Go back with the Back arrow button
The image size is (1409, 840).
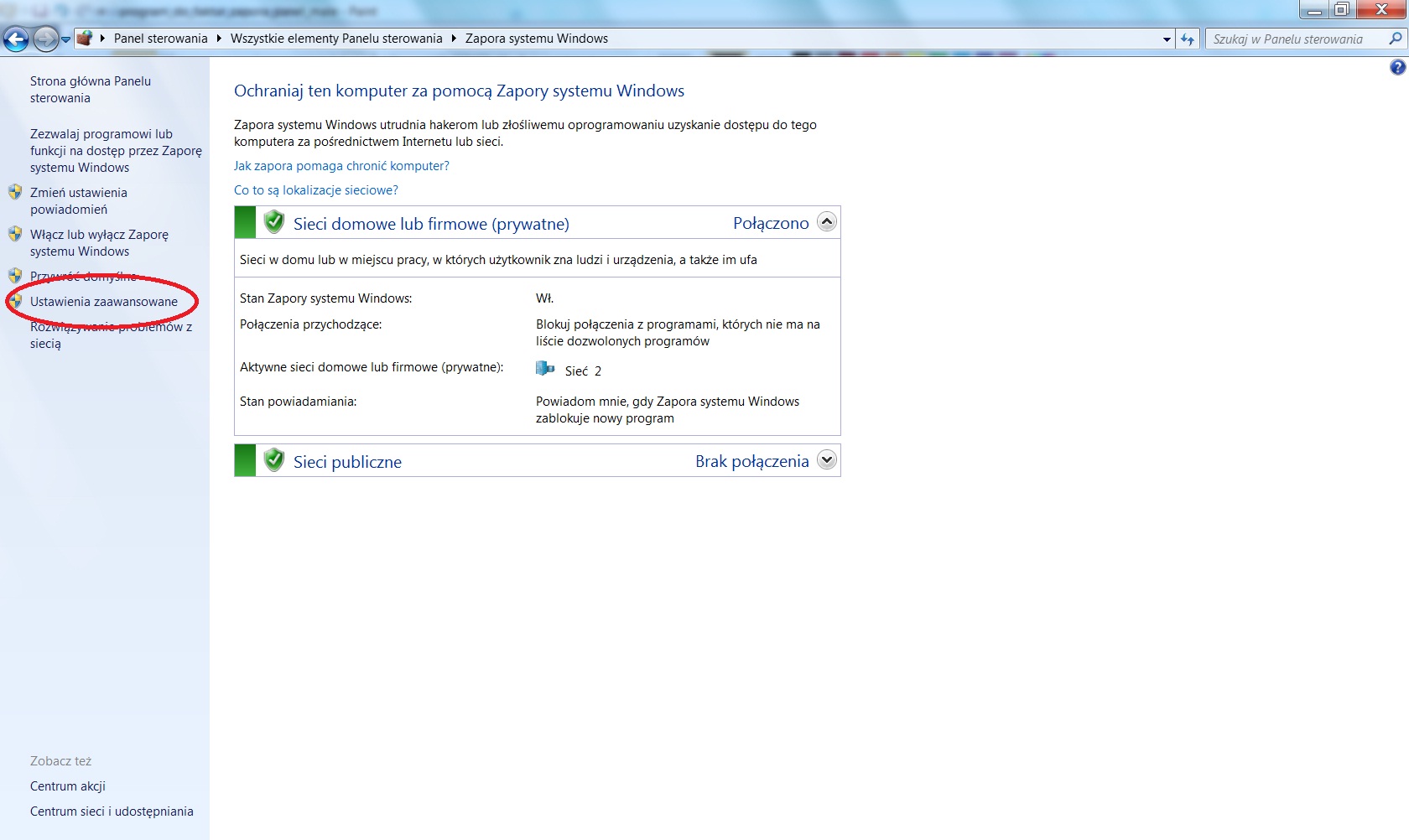point(16,39)
